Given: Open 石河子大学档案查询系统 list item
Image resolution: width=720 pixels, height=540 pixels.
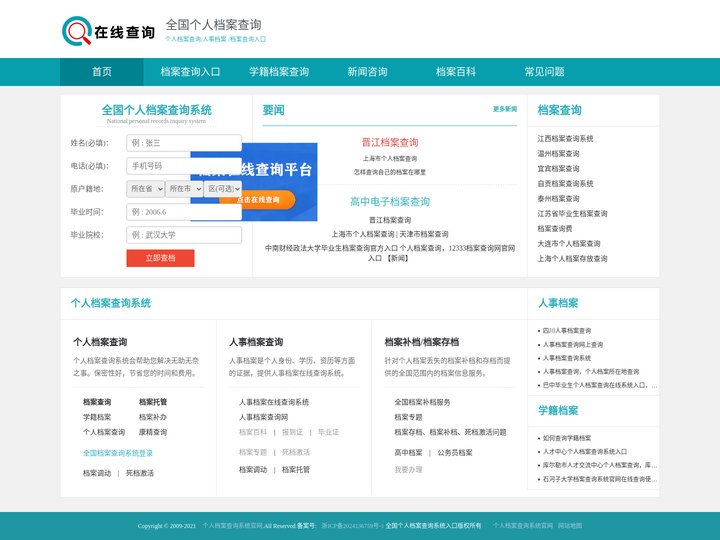Looking at the screenshot, I should pyautogui.click(x=600, y=479).
